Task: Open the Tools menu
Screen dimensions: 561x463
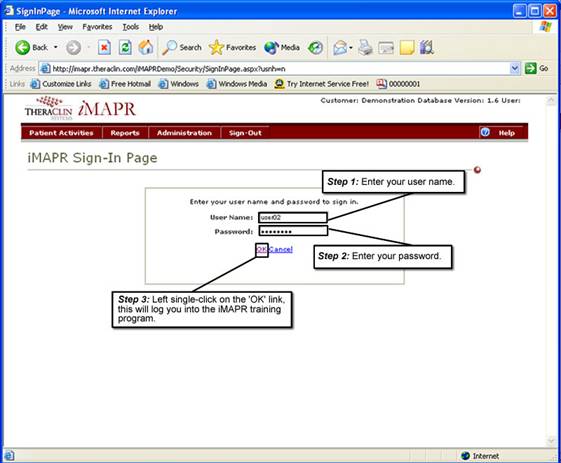Action: click(x=131, y=27)
